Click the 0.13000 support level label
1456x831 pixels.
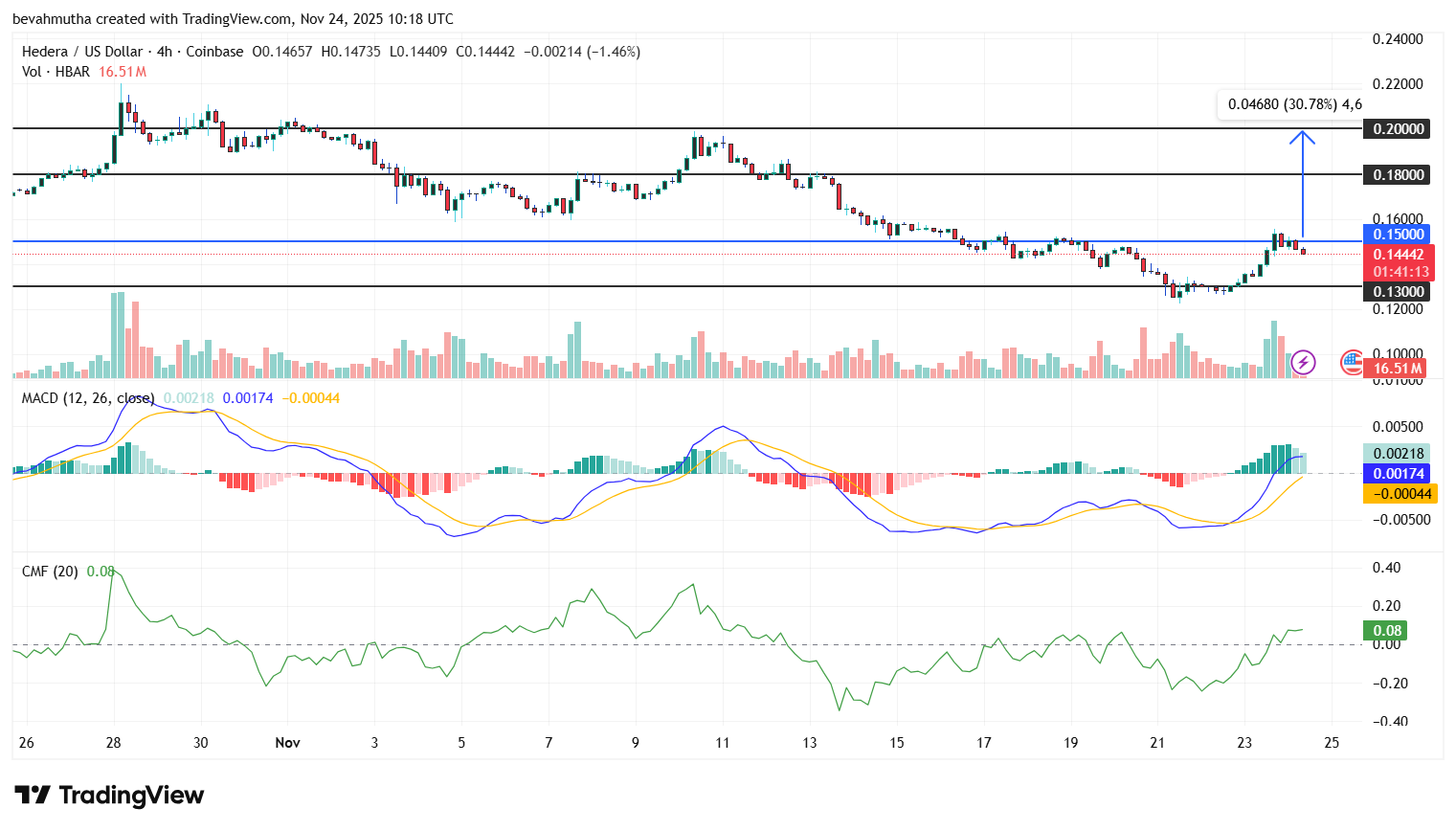1397,291
